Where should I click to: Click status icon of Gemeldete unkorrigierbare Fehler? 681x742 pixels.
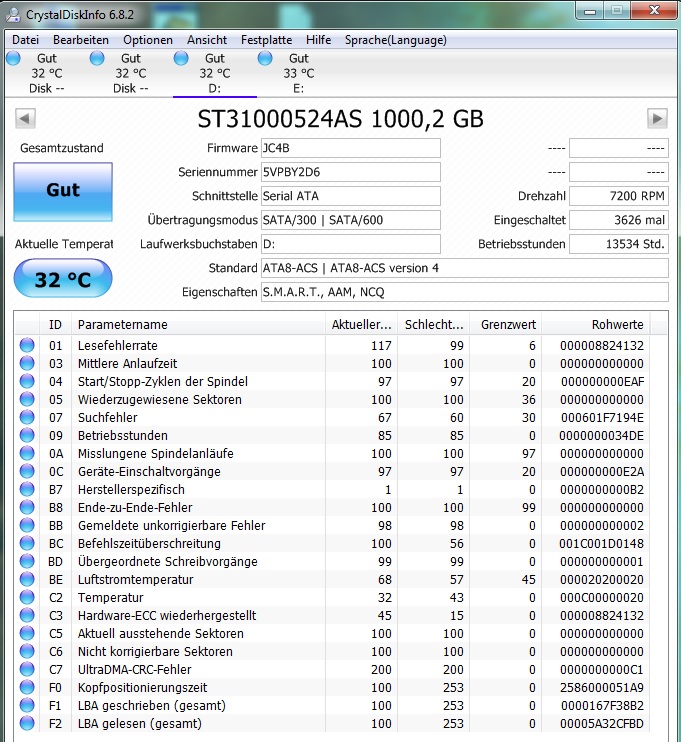[27, 525]
